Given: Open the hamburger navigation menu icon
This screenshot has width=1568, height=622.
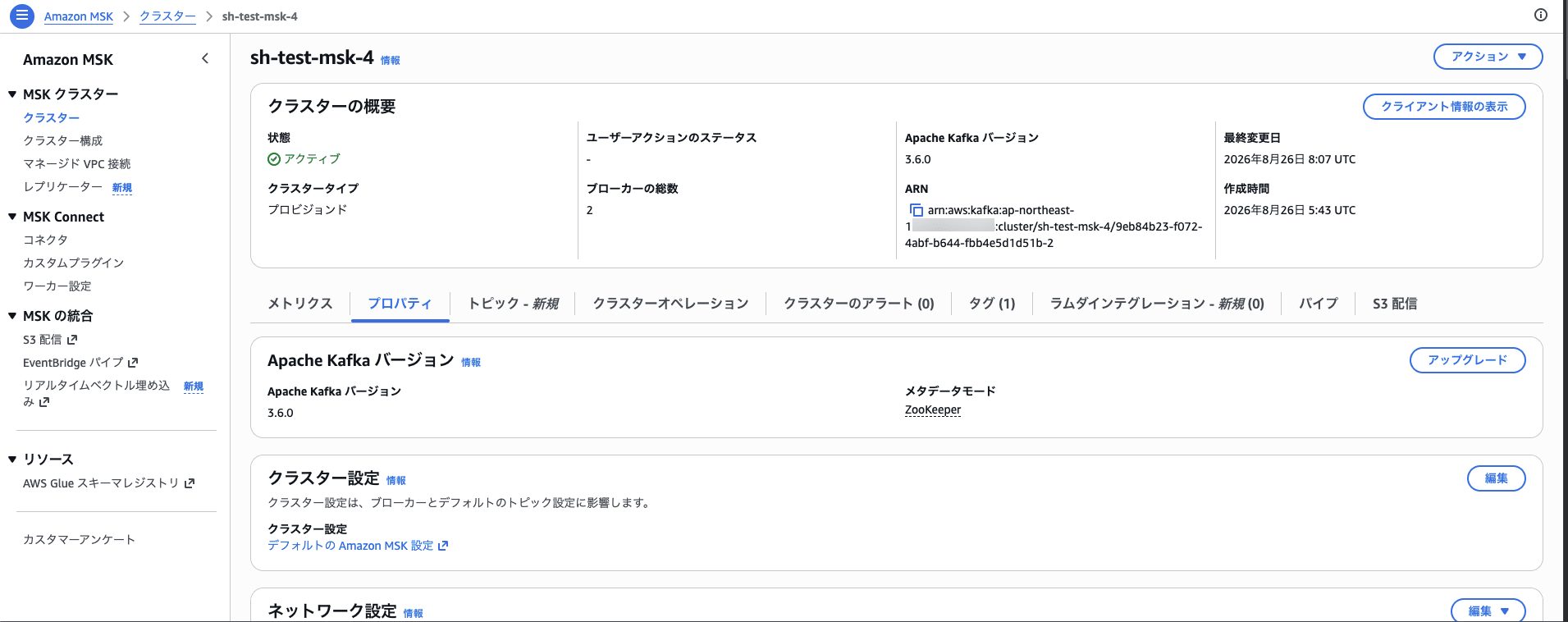Looking at the screenshot, I should (22, 16).
